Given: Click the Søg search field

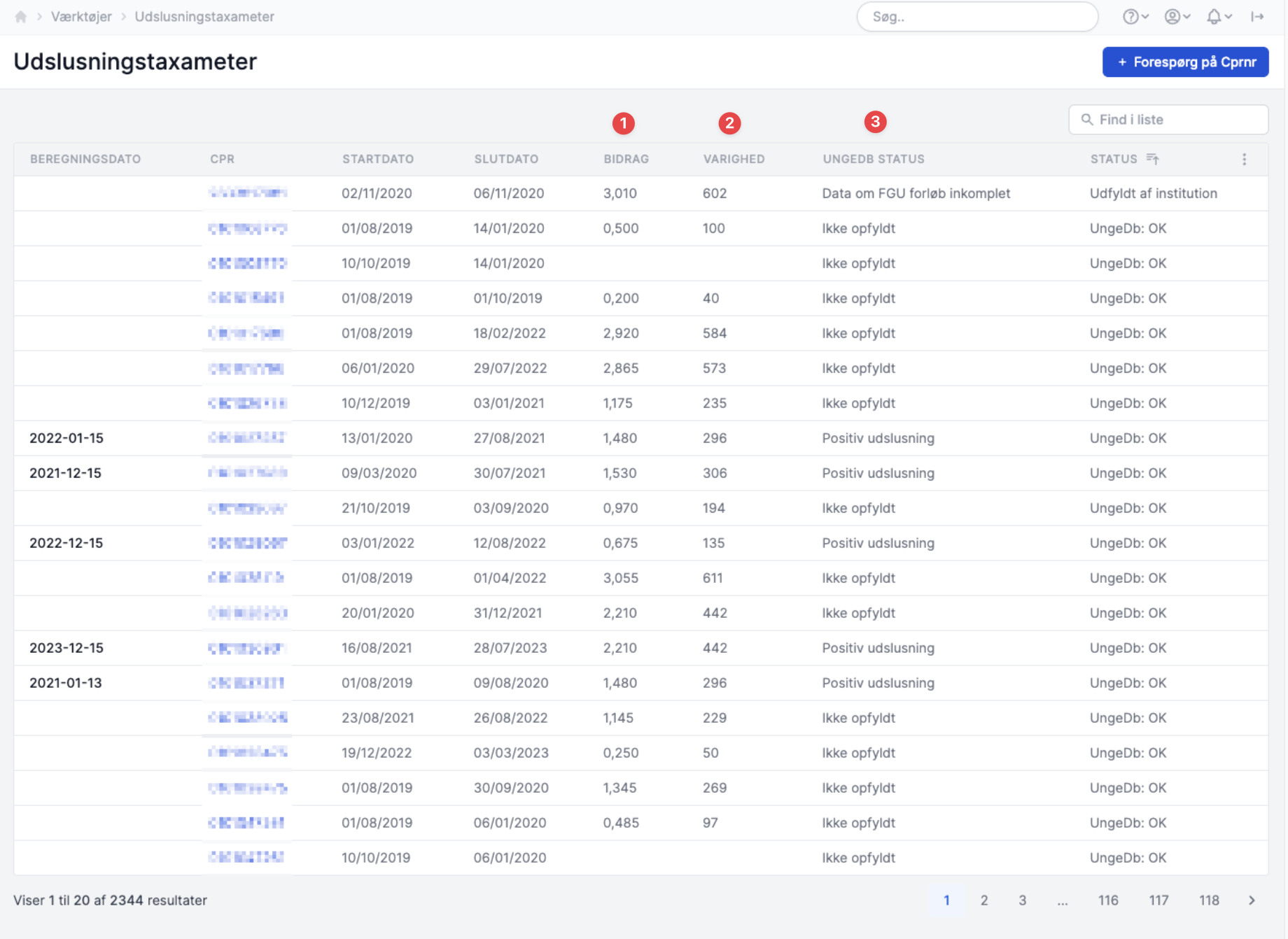Looking at the screenshot, I should point(977,17).
